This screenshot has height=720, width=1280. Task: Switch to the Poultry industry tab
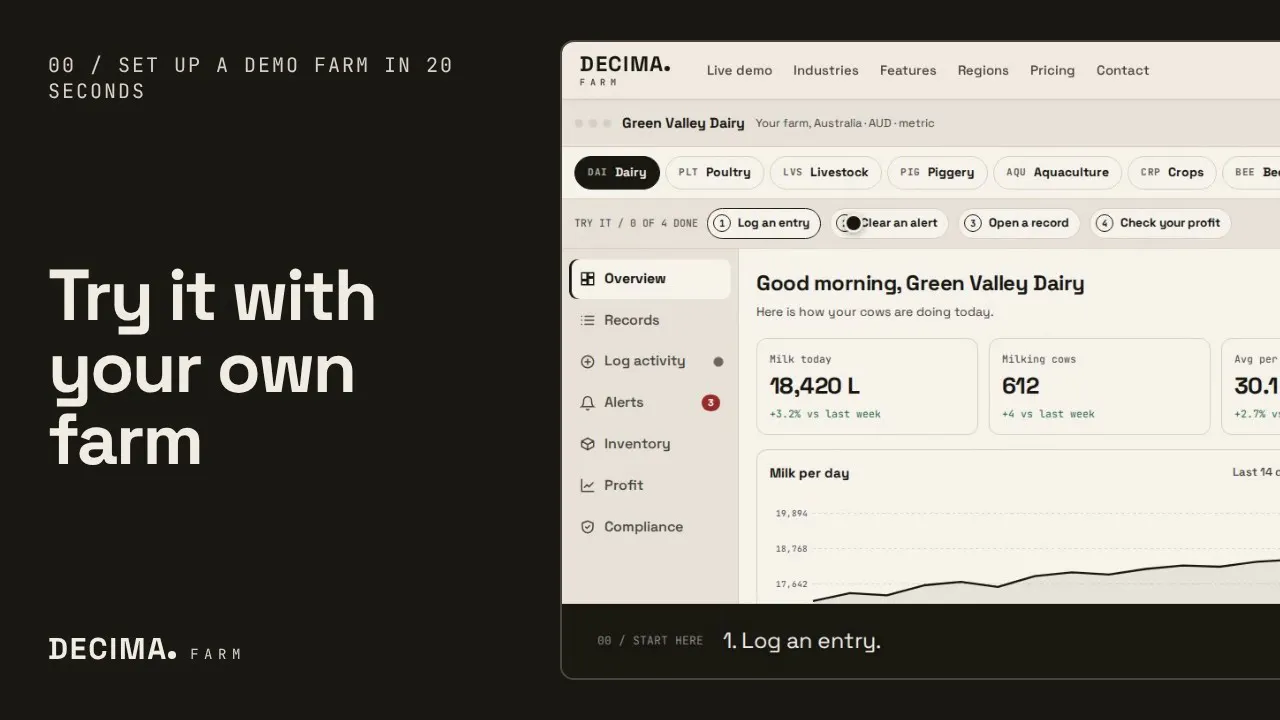coord(714,172)
